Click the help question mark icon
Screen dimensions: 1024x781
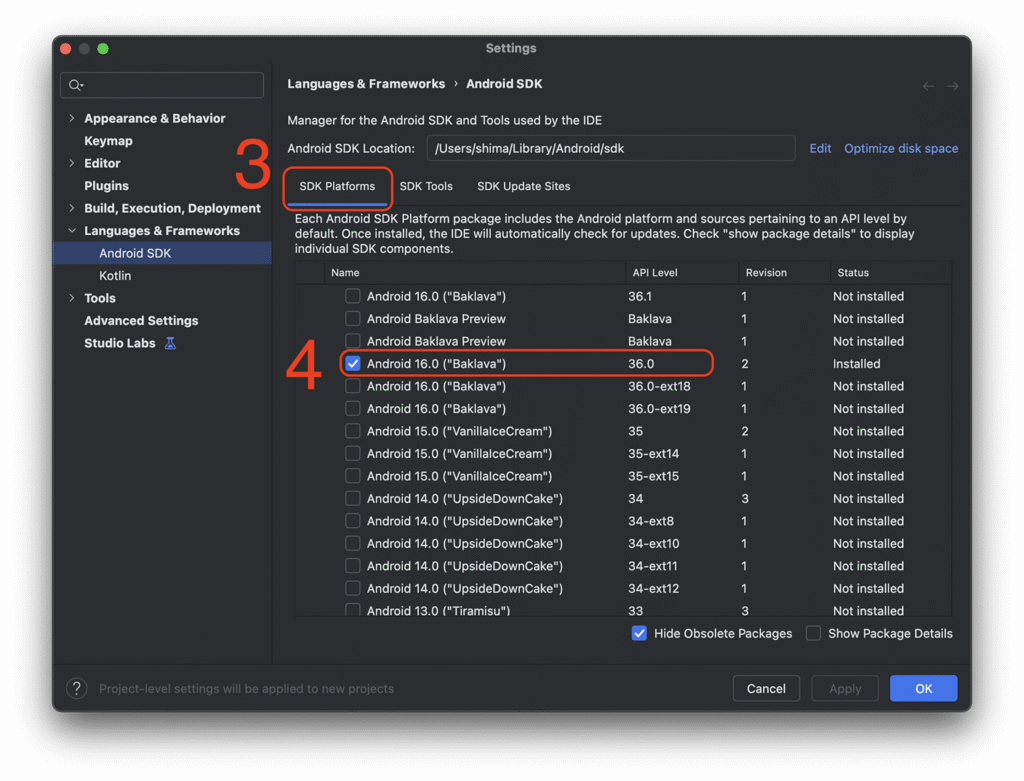tap(76, 688)
